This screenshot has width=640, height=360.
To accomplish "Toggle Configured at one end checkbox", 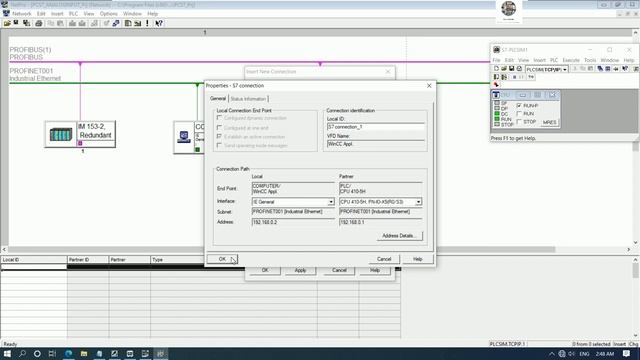I will [x=219, y=128].
